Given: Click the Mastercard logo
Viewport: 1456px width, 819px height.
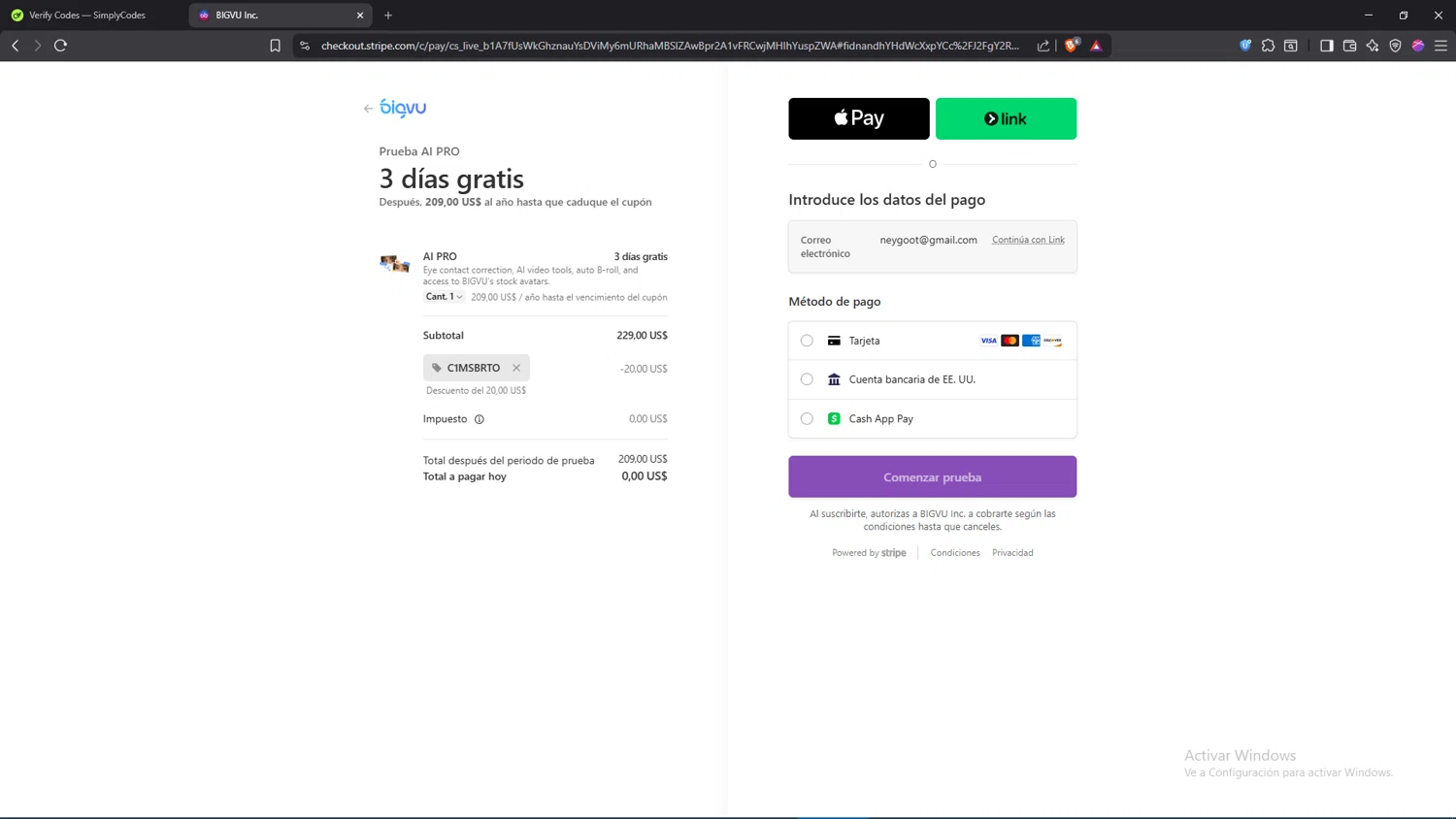Looking at the screenshot, I should [x=1009, y=341].
